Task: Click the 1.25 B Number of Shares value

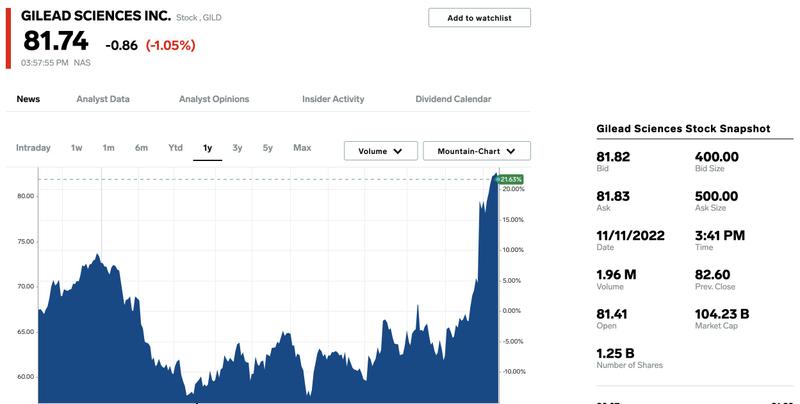Action: pos(615,354)
